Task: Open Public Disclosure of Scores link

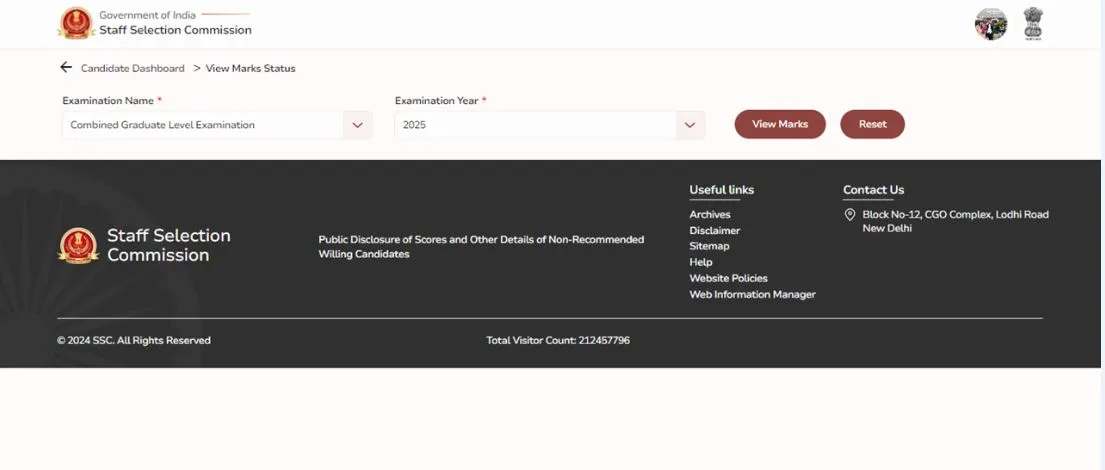Action: tap(481, 247)
